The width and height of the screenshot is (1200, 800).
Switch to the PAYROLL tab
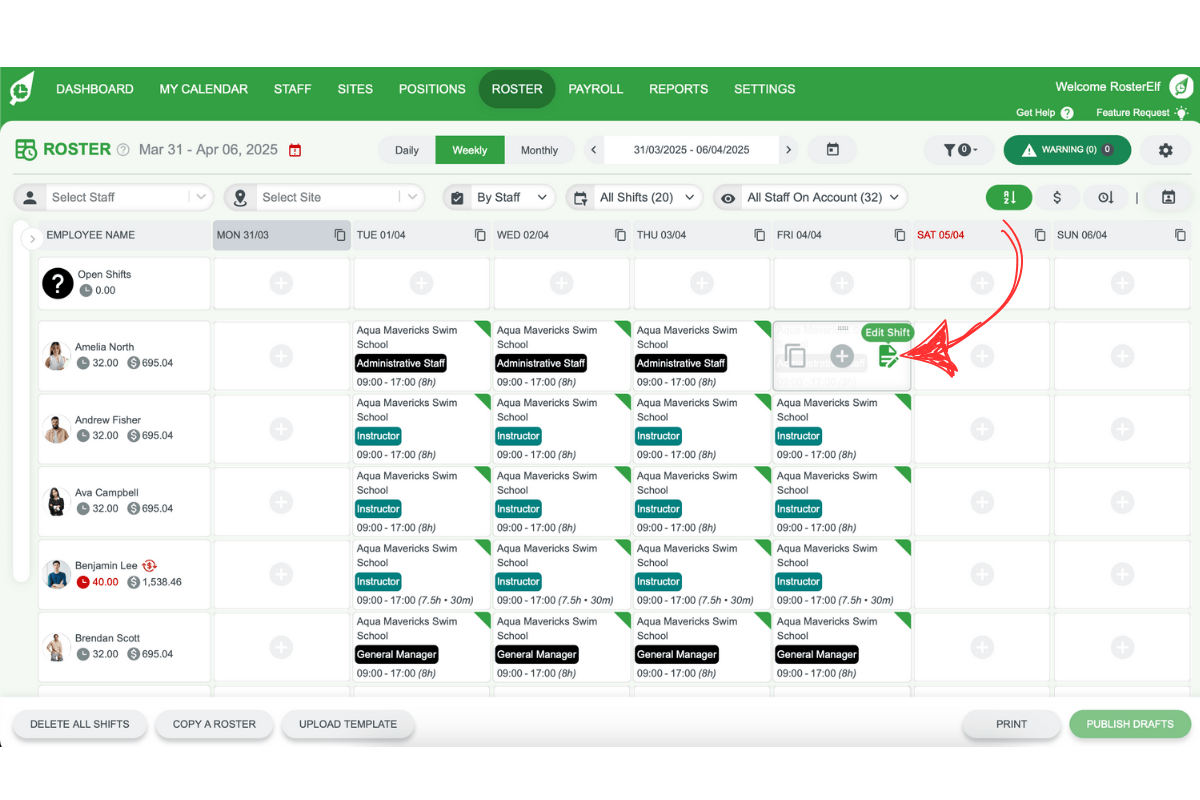coord(596,89)
